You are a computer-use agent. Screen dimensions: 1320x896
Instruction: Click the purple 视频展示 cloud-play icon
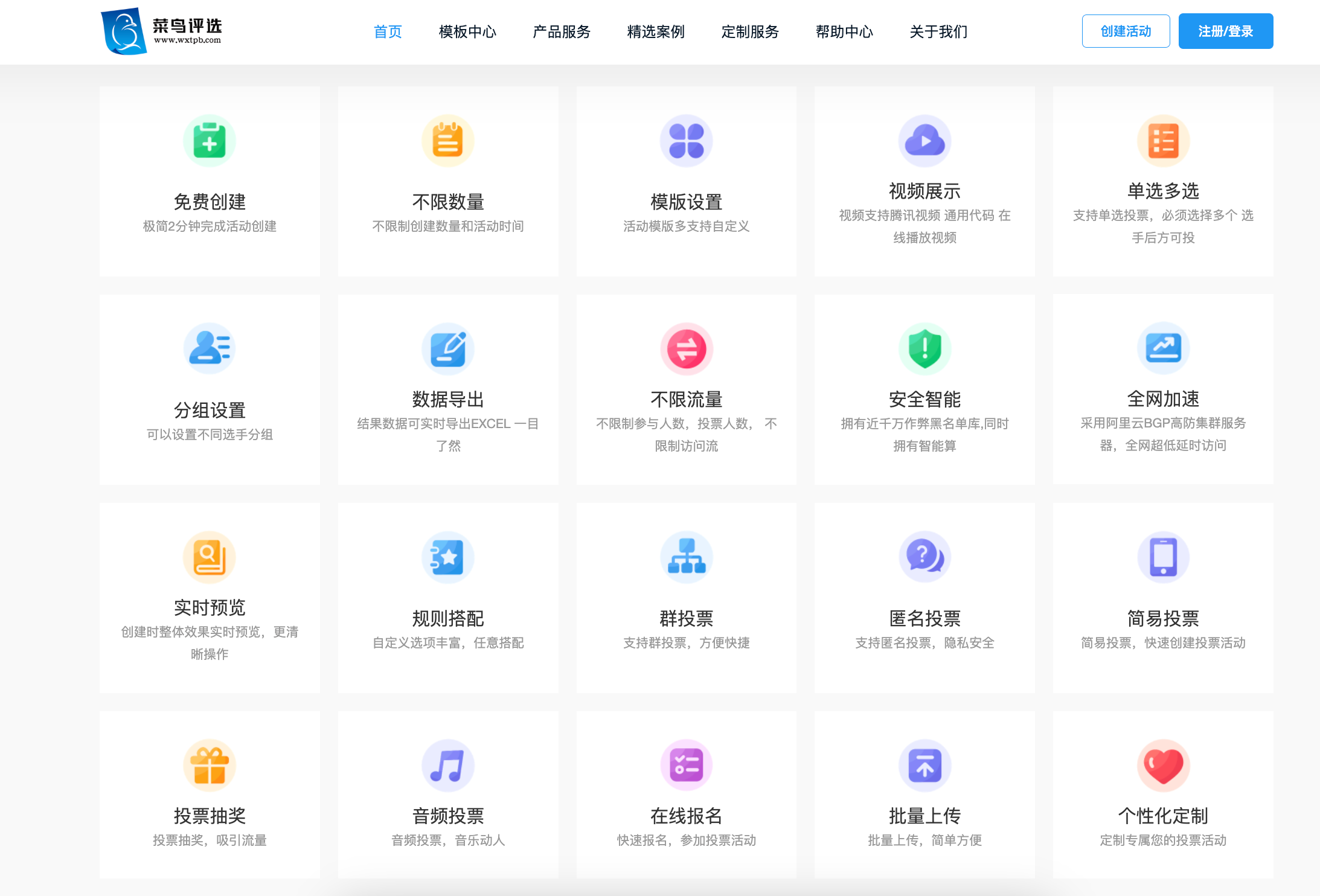(x=924, y=141)
